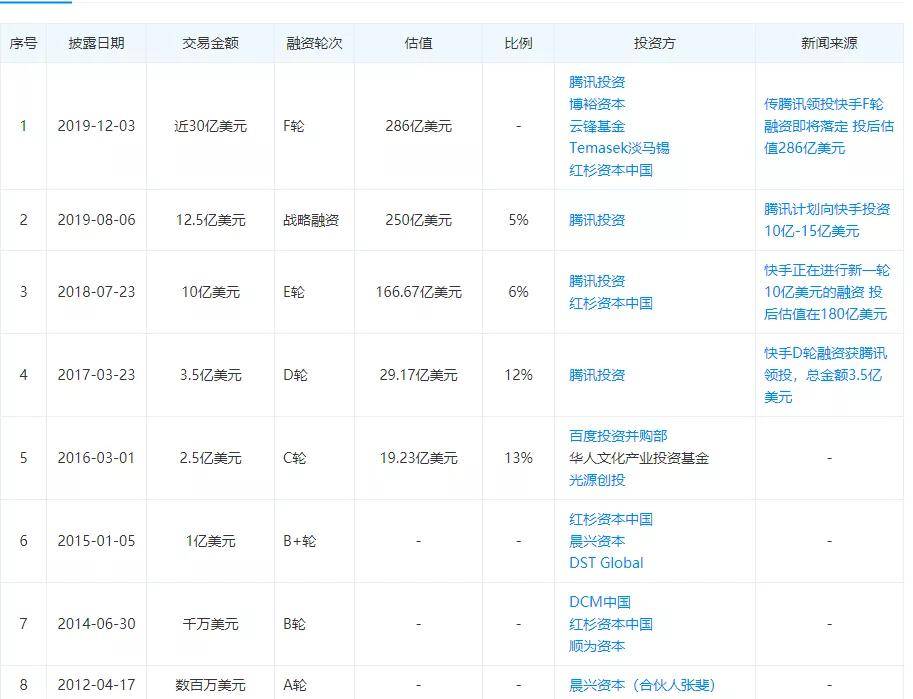Viewport: 913px width, 699px height.
Task: Open 晨兴资本（合伙人张斐）in the A轮 row
Action: click(x=642, y=685)
